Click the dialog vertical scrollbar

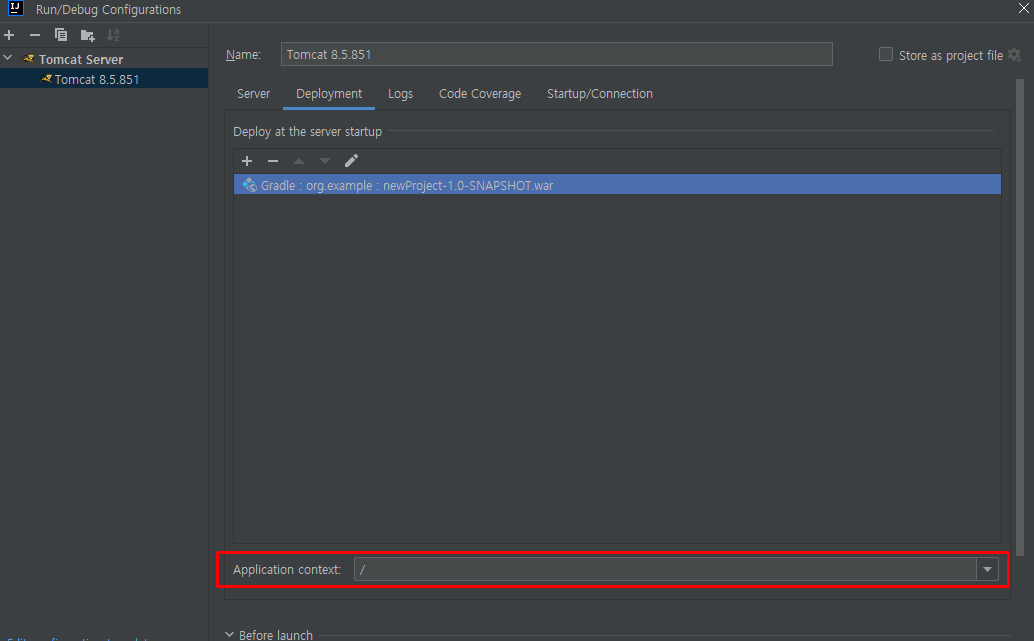1019,317
